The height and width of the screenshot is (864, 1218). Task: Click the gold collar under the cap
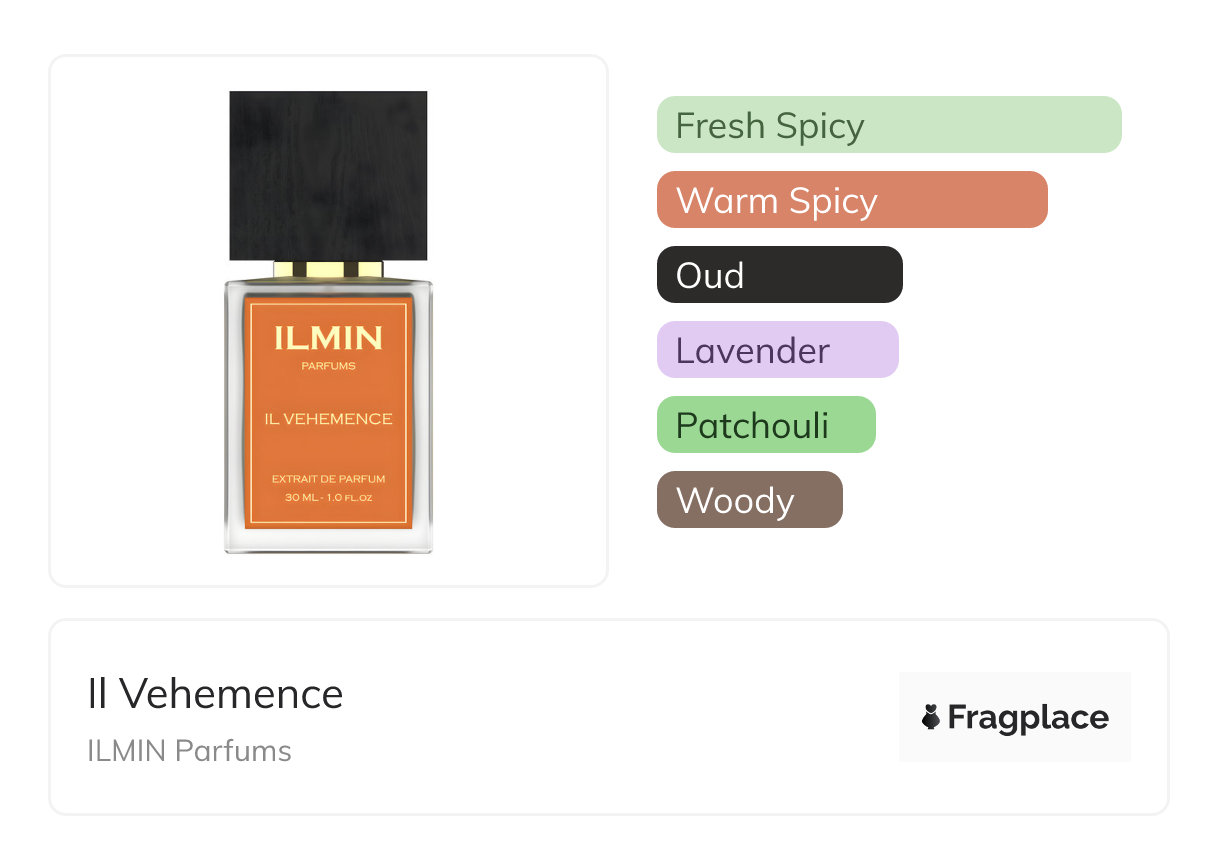point(328,269)
